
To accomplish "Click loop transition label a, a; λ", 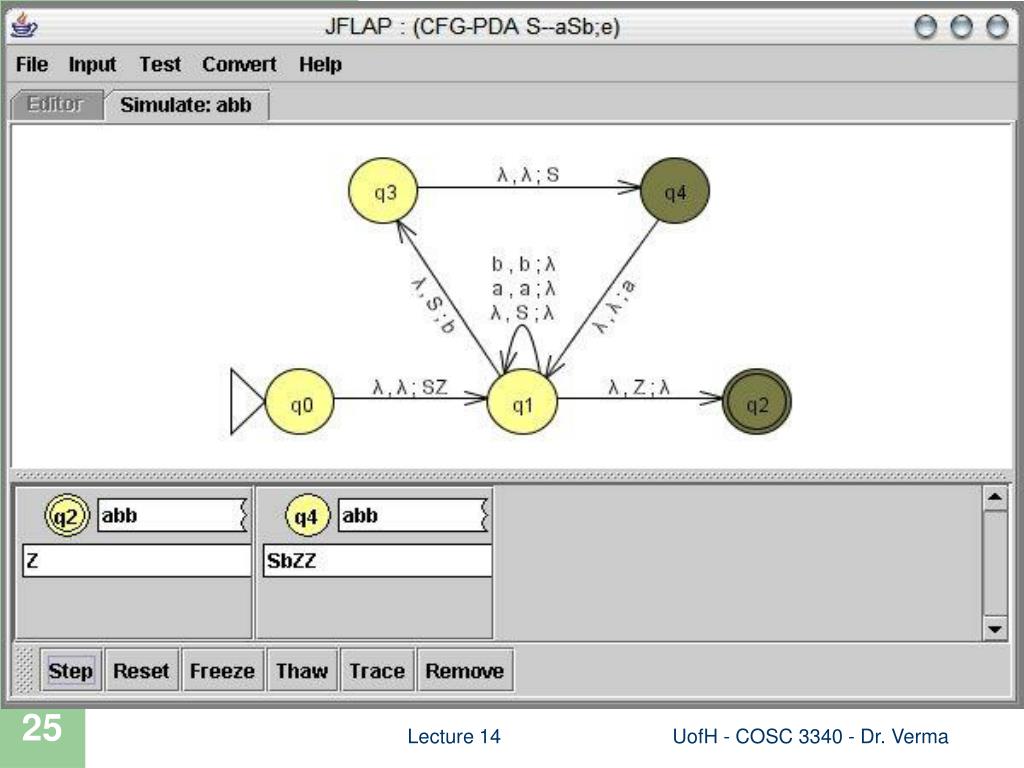I will 523,289.
